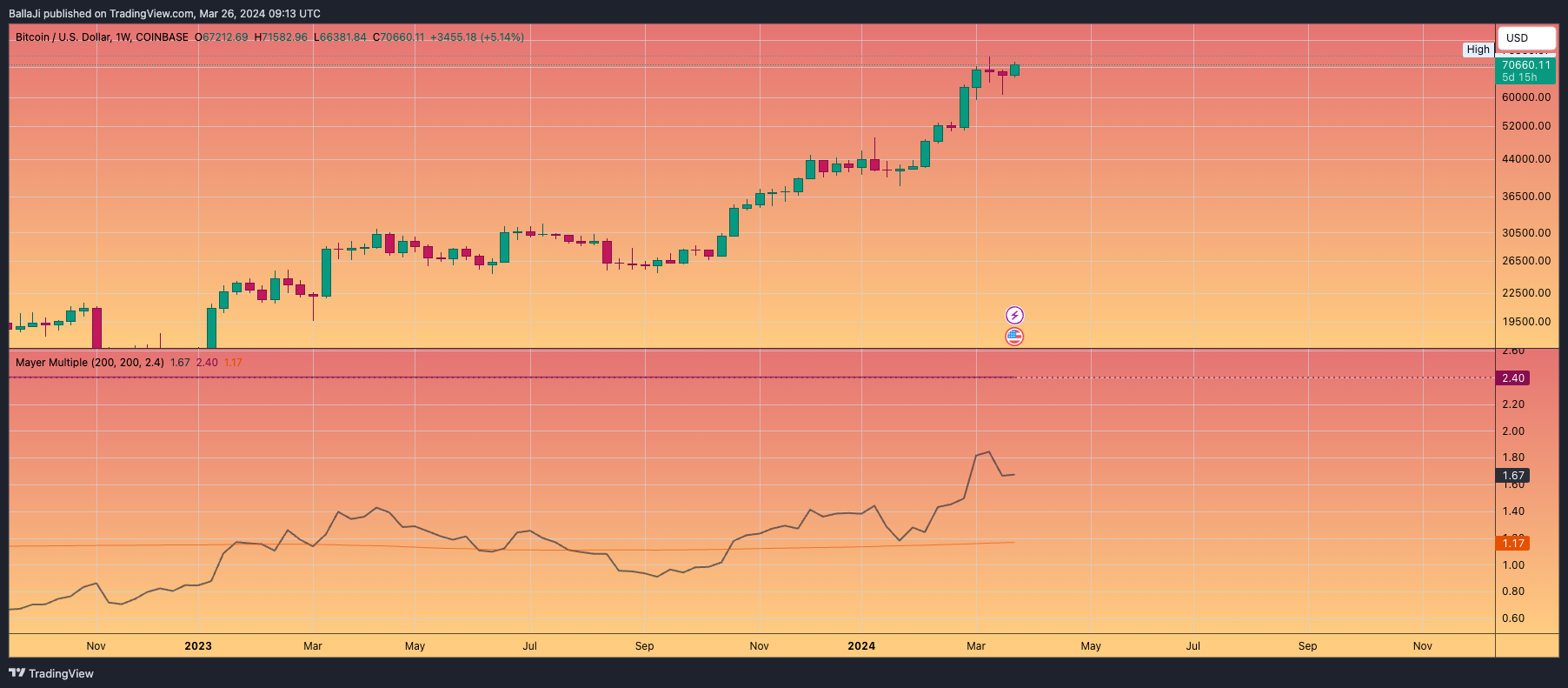Click the Mayer Multiple 2.40 level label
This screenshot has height=688, width=1568.
coord(1512,377)
